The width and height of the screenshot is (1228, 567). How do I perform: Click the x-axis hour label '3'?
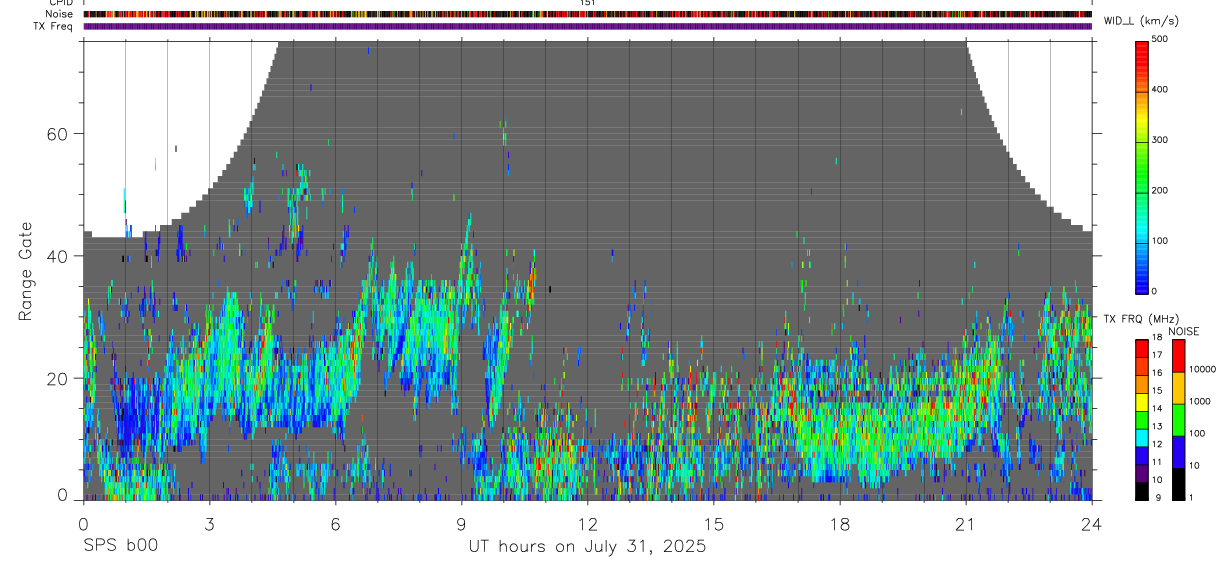(209, 523)
